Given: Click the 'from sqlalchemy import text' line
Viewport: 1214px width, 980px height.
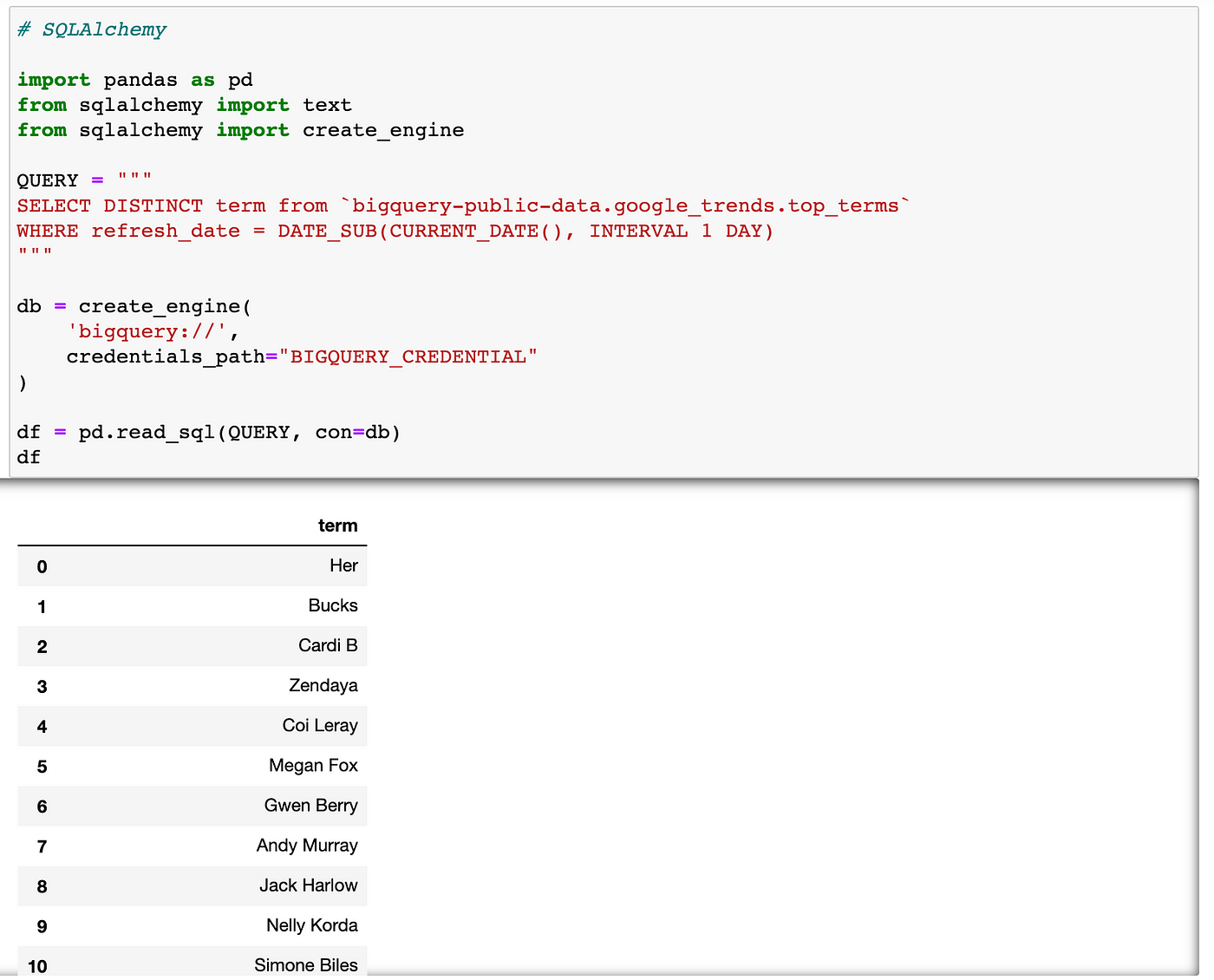Looking at the screenshot, I should pos(185,105).
